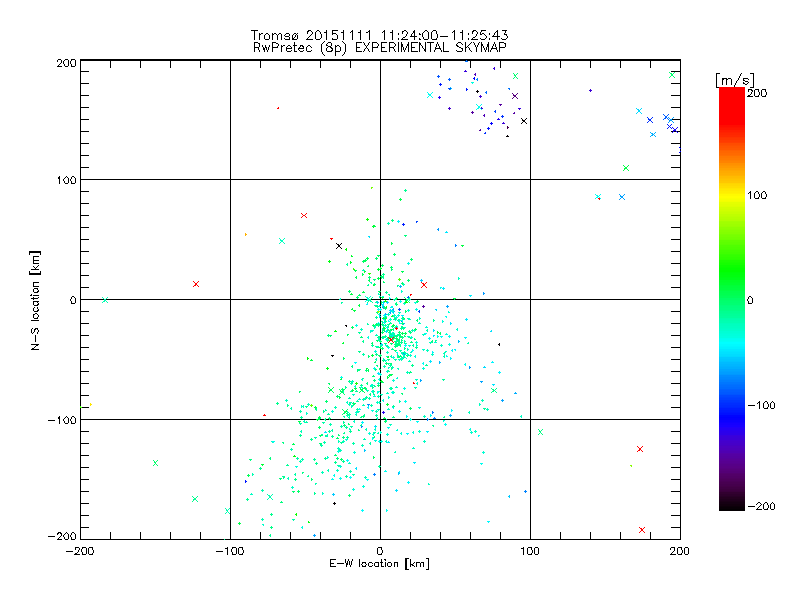The width and height of the screenshot is (800, 600).
Task: Click the '0' label on the E-W axis
Action: 380,551
